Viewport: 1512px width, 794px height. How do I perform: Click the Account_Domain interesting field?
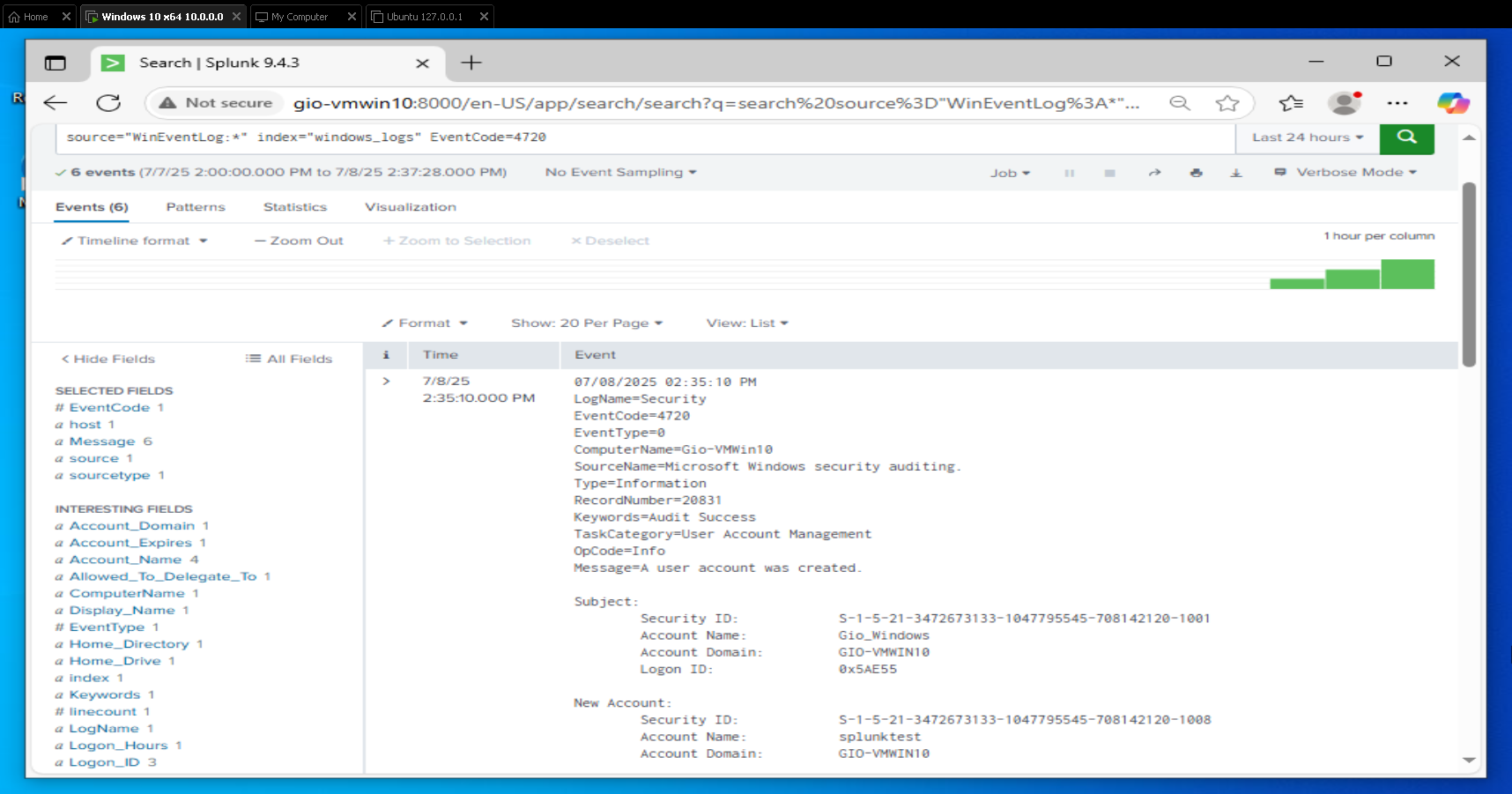132,526
